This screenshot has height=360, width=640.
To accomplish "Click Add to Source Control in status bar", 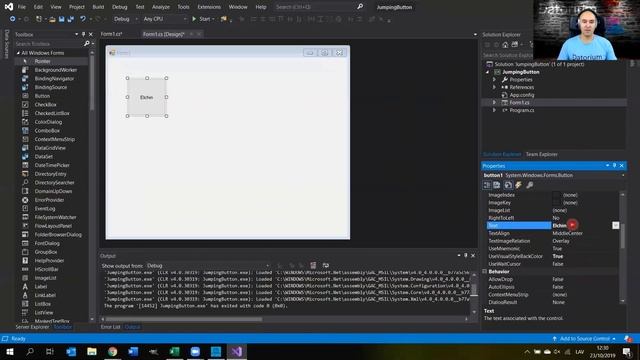I will pyautogui.click(x=584, y=339).
